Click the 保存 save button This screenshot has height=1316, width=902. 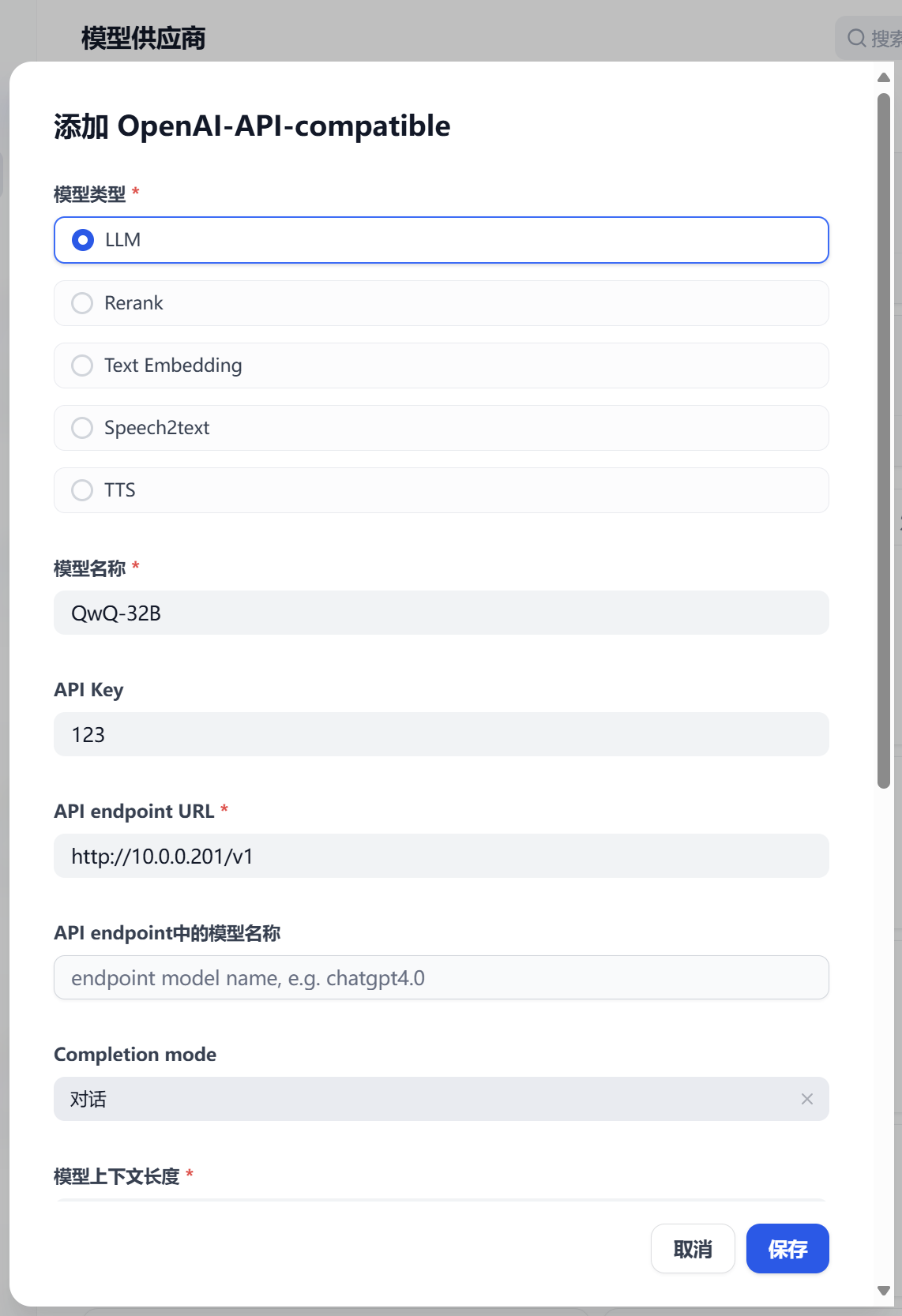(x=787, y=1249)
